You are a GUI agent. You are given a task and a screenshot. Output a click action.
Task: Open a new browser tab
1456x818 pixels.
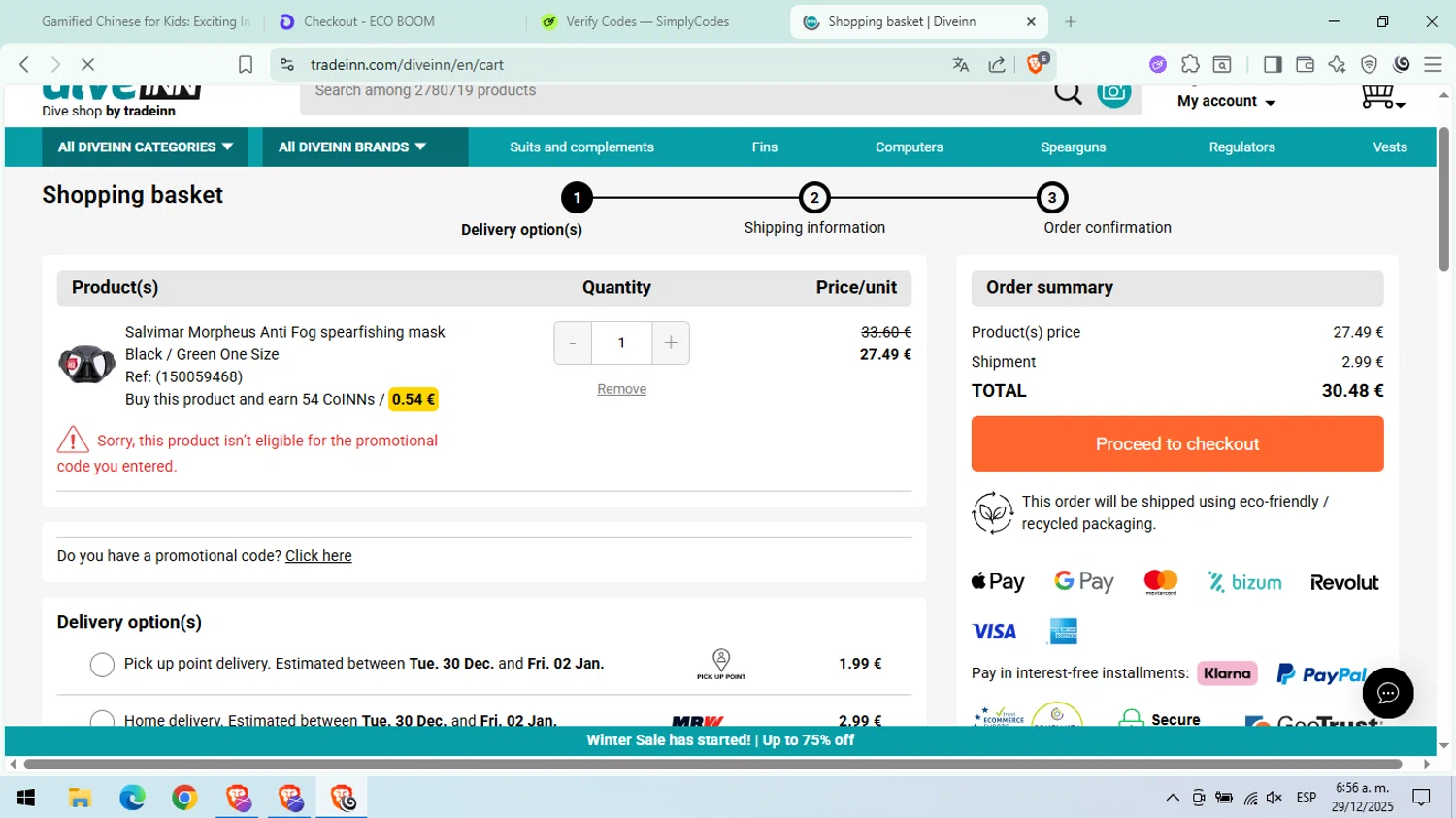[x=1071, y=21]
